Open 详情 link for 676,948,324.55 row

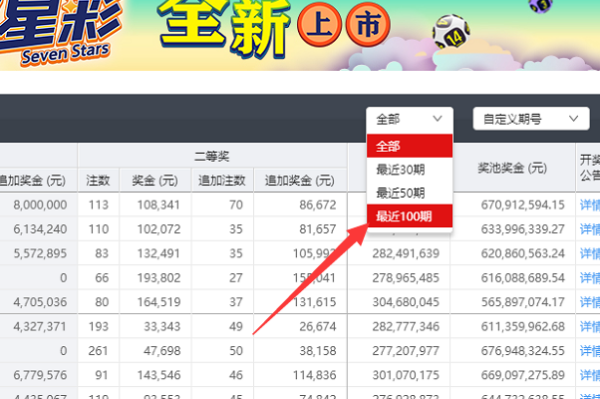coord(590,351)
